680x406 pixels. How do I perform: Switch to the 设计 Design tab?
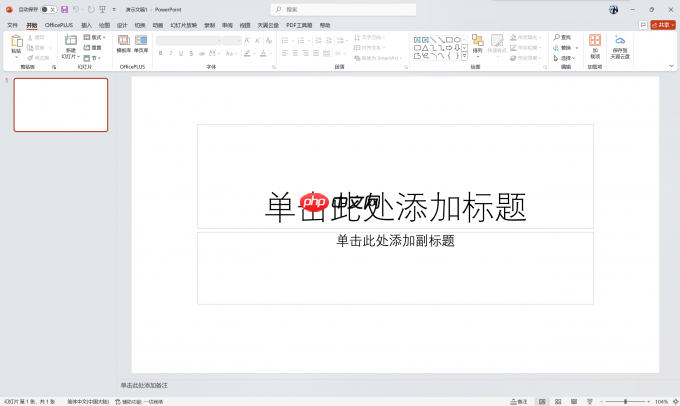point(122,25)
